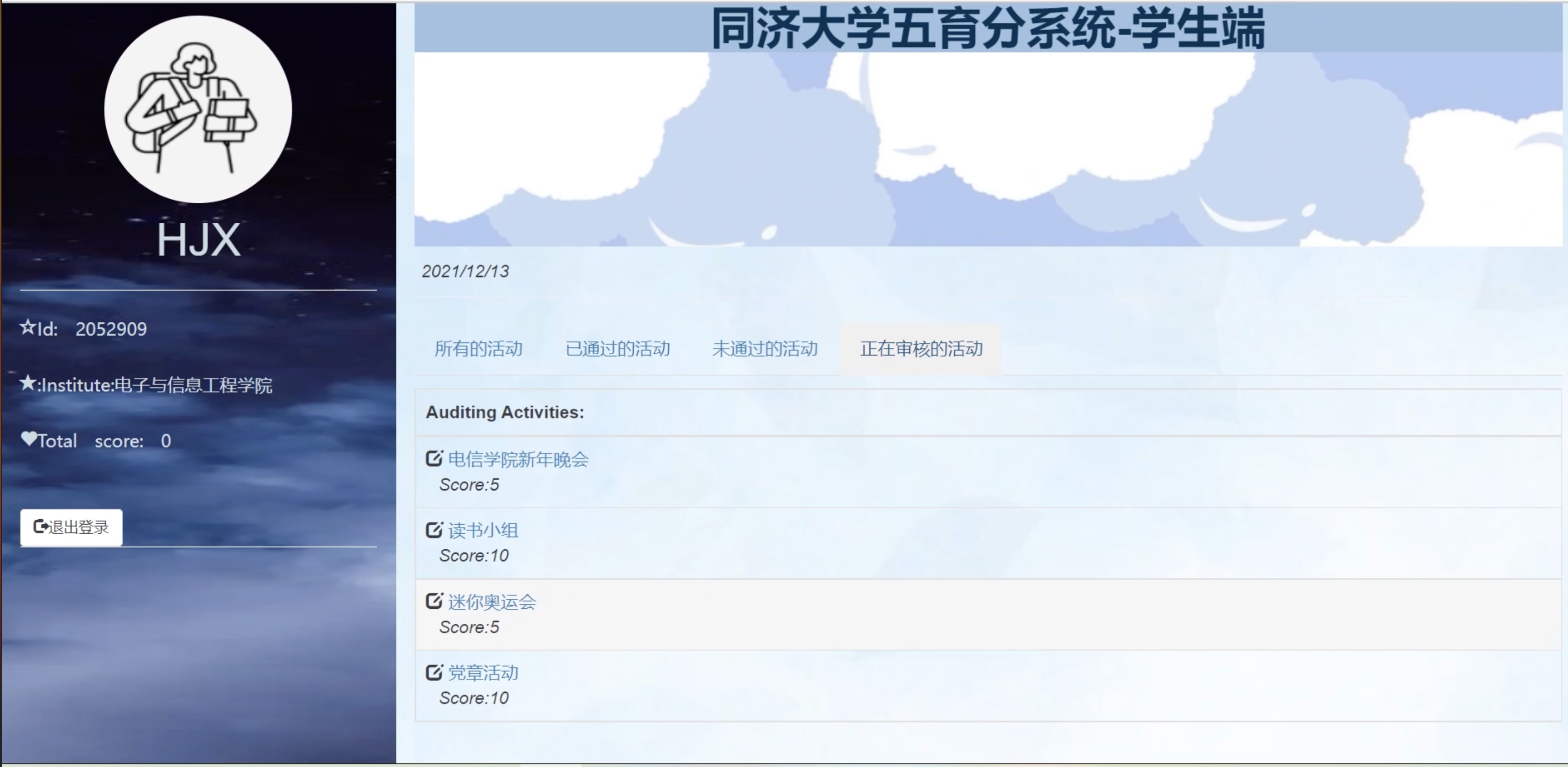The image size is (1568, 767).
Task: Click edit icon beside 读书小组
Action: 434,530
